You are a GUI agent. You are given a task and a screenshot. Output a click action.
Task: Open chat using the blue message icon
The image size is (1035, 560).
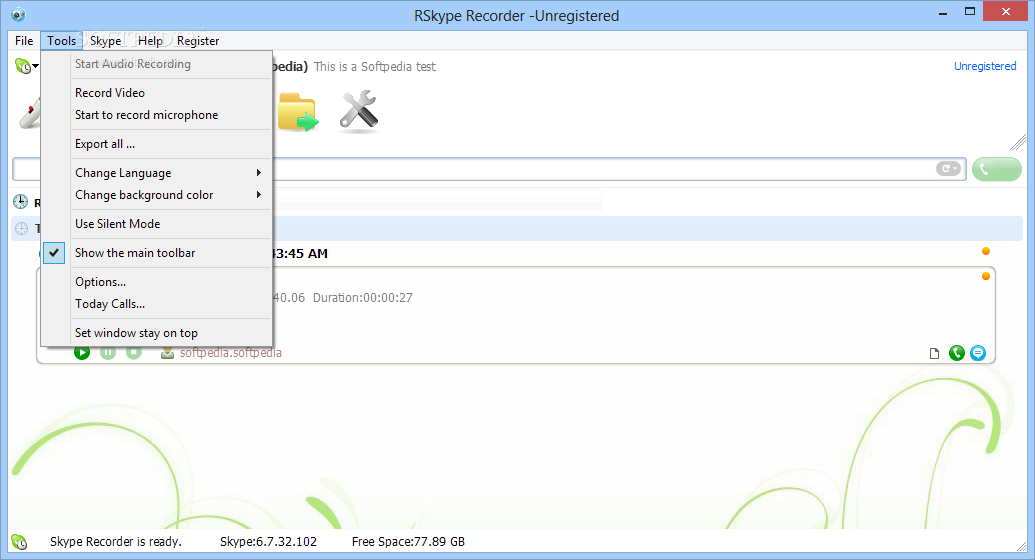[x=978, y=353]
